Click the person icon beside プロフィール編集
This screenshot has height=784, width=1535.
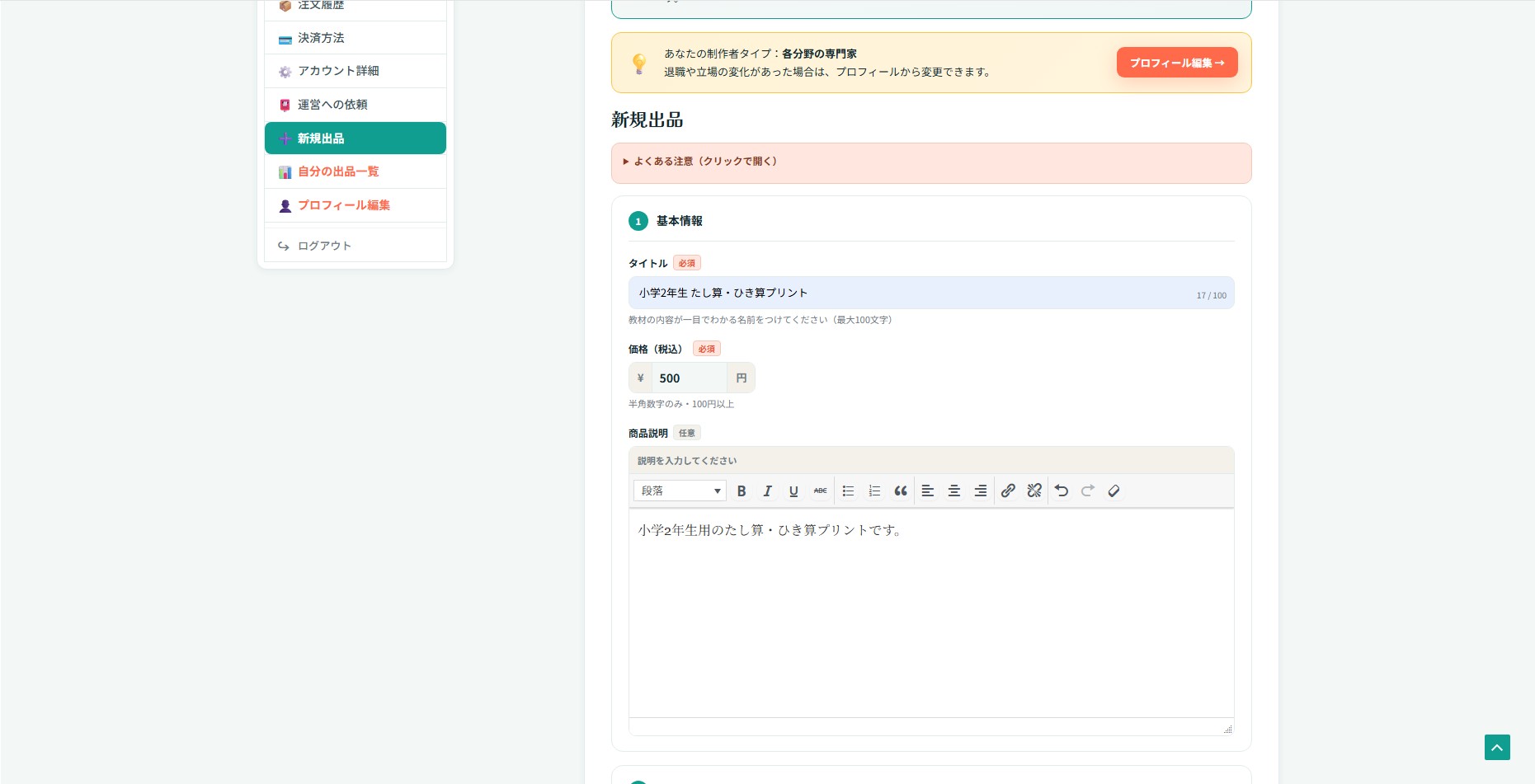click(285, 206)
